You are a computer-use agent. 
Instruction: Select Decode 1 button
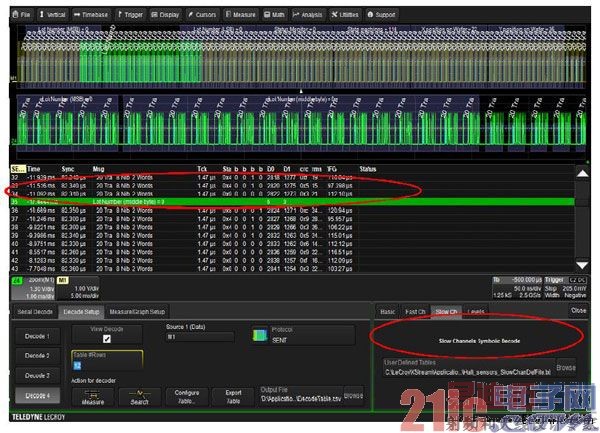tap(38, 336)
